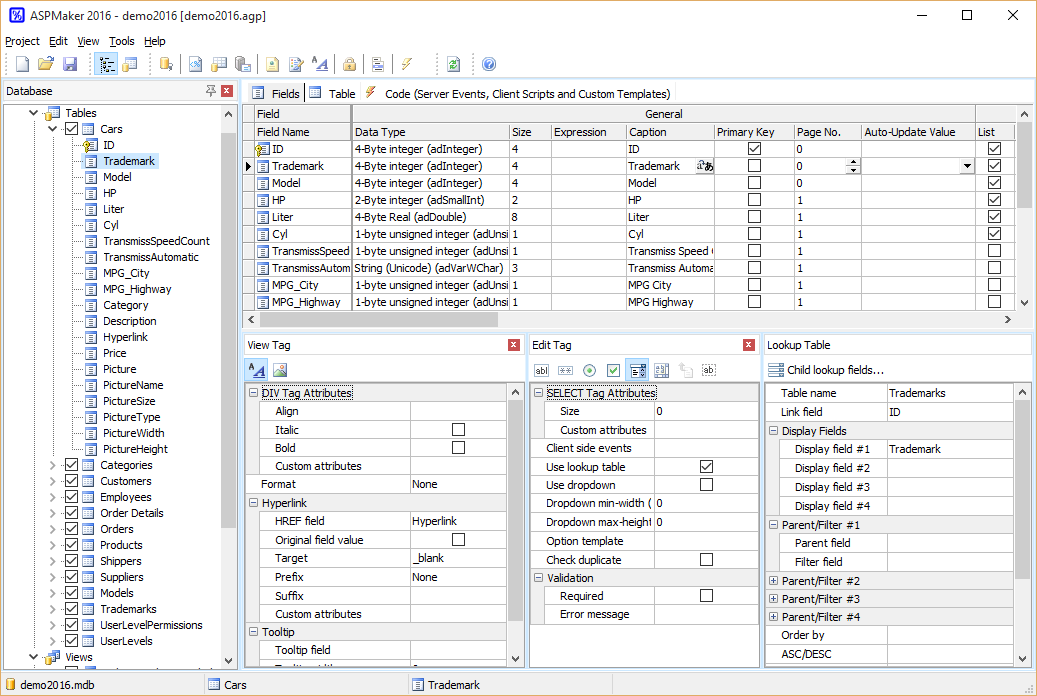Expand Parent/Filter #2 section
1037x696 pixels.
click(x=774, y=581)
